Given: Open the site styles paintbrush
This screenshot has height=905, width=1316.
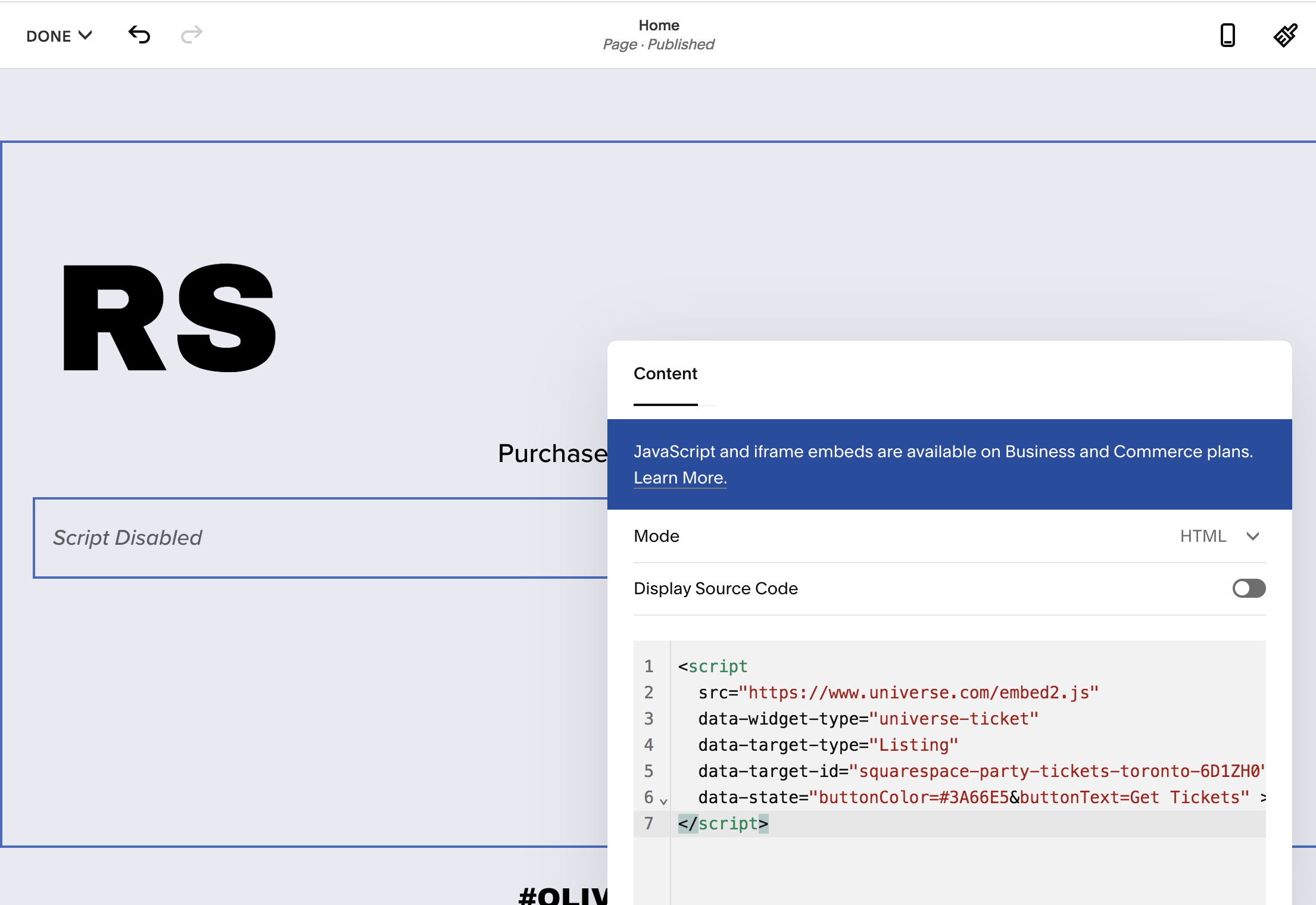Looking at the screenshot, I should click(1285, 35).
